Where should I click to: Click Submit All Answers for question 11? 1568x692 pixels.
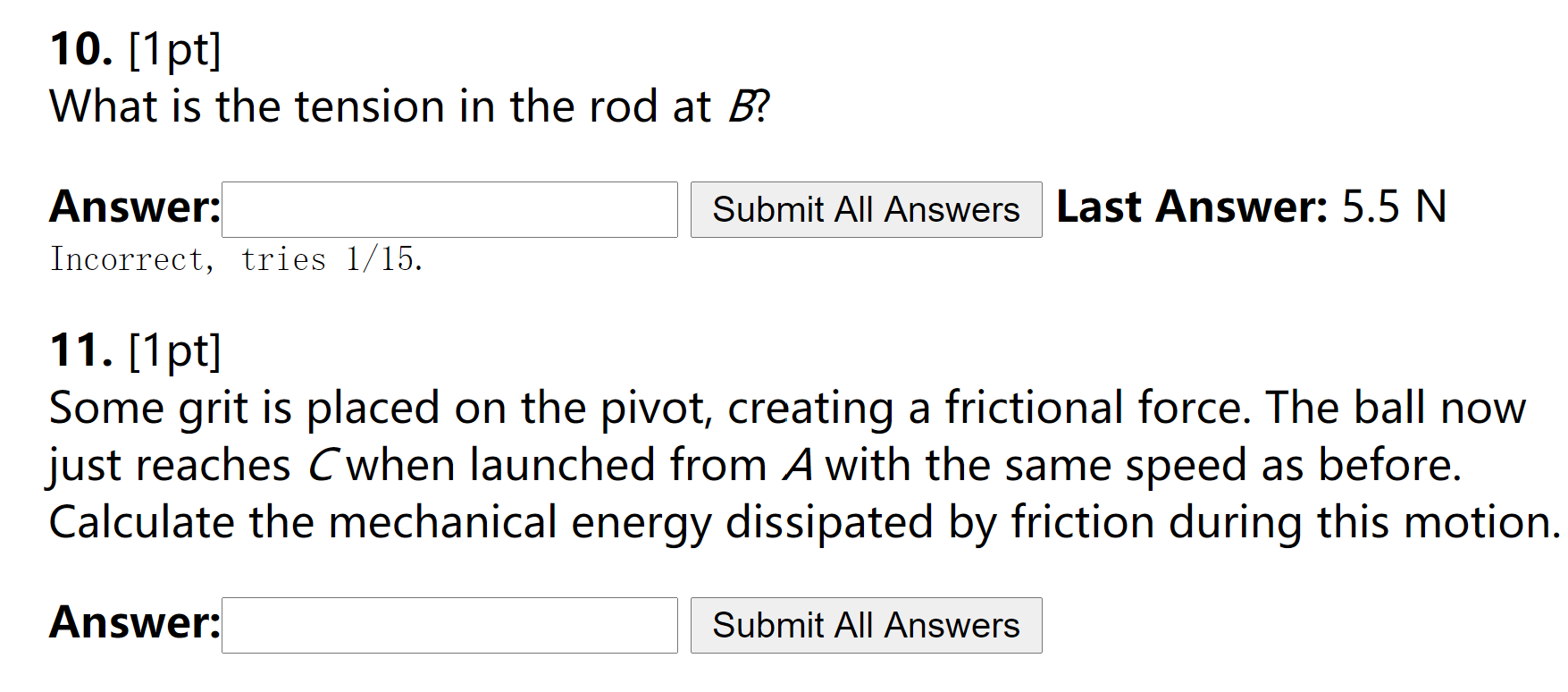tap(865, 625)
